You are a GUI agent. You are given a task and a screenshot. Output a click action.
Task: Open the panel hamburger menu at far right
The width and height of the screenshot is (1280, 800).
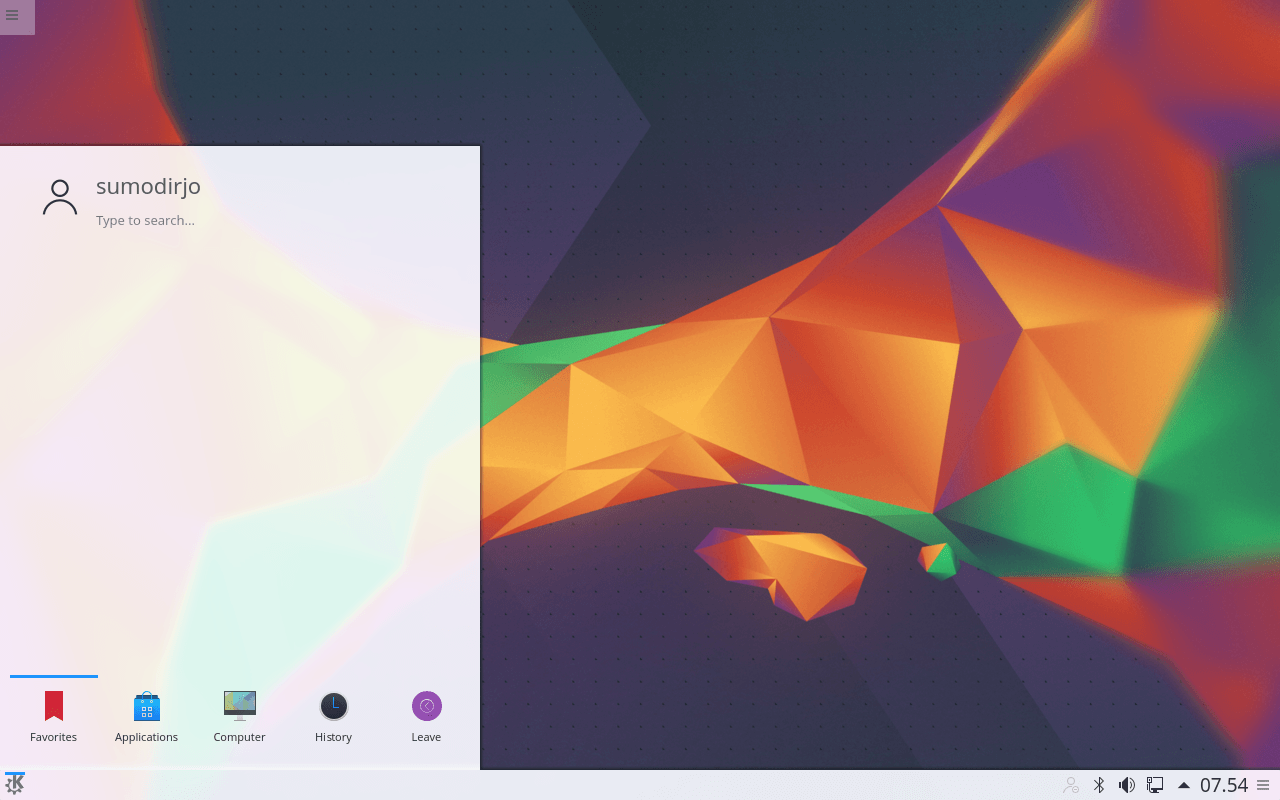pos(1262,785)
